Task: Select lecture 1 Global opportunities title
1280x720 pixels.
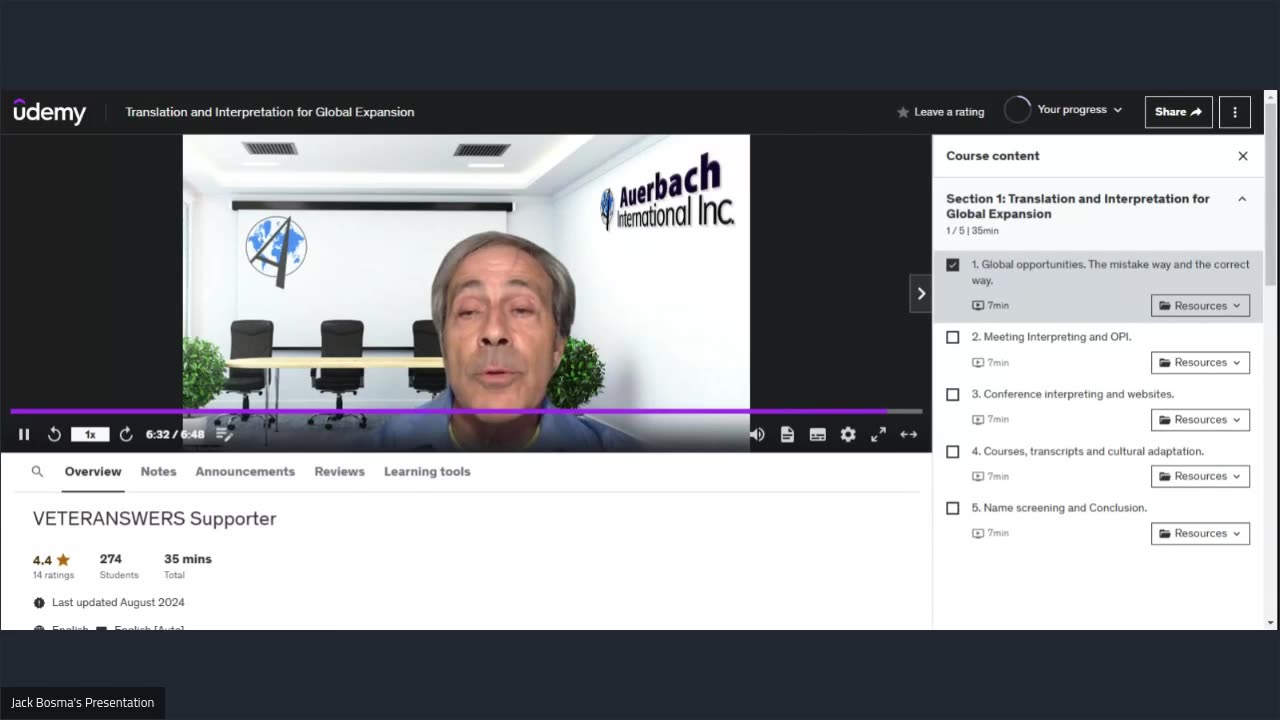Action: click(1110, 272)
